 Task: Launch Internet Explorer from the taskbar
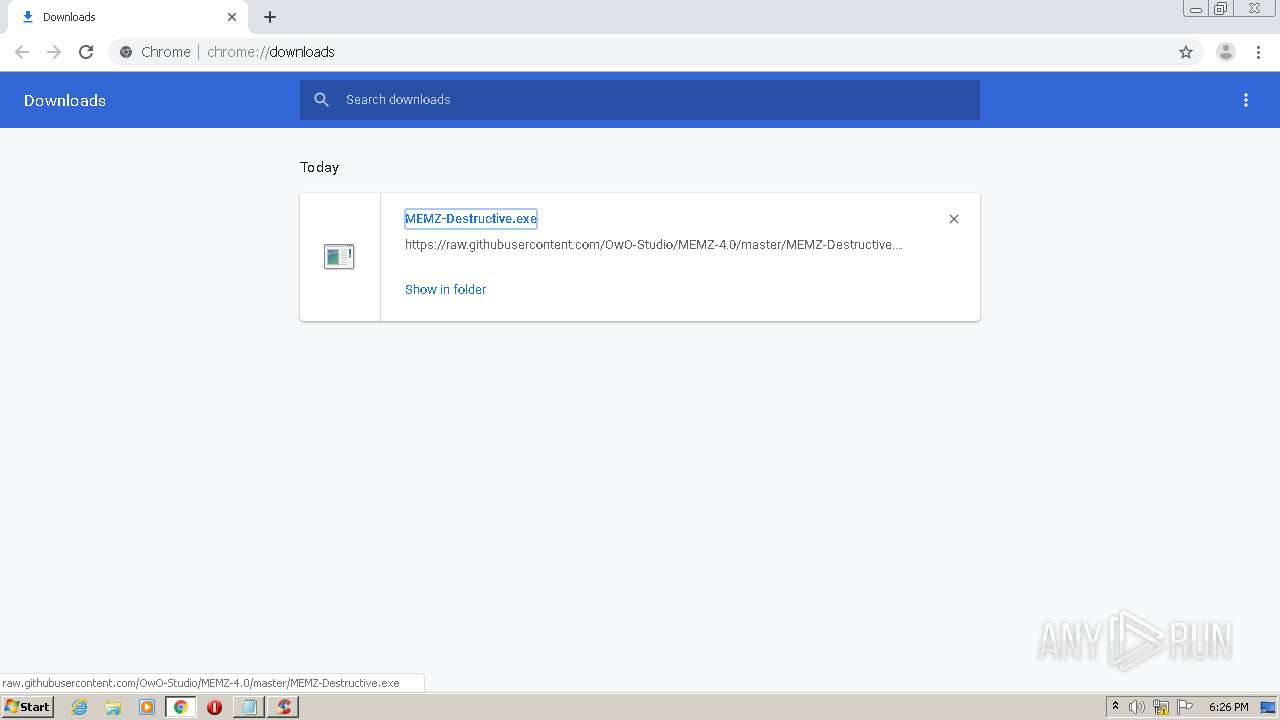point(80,707)
